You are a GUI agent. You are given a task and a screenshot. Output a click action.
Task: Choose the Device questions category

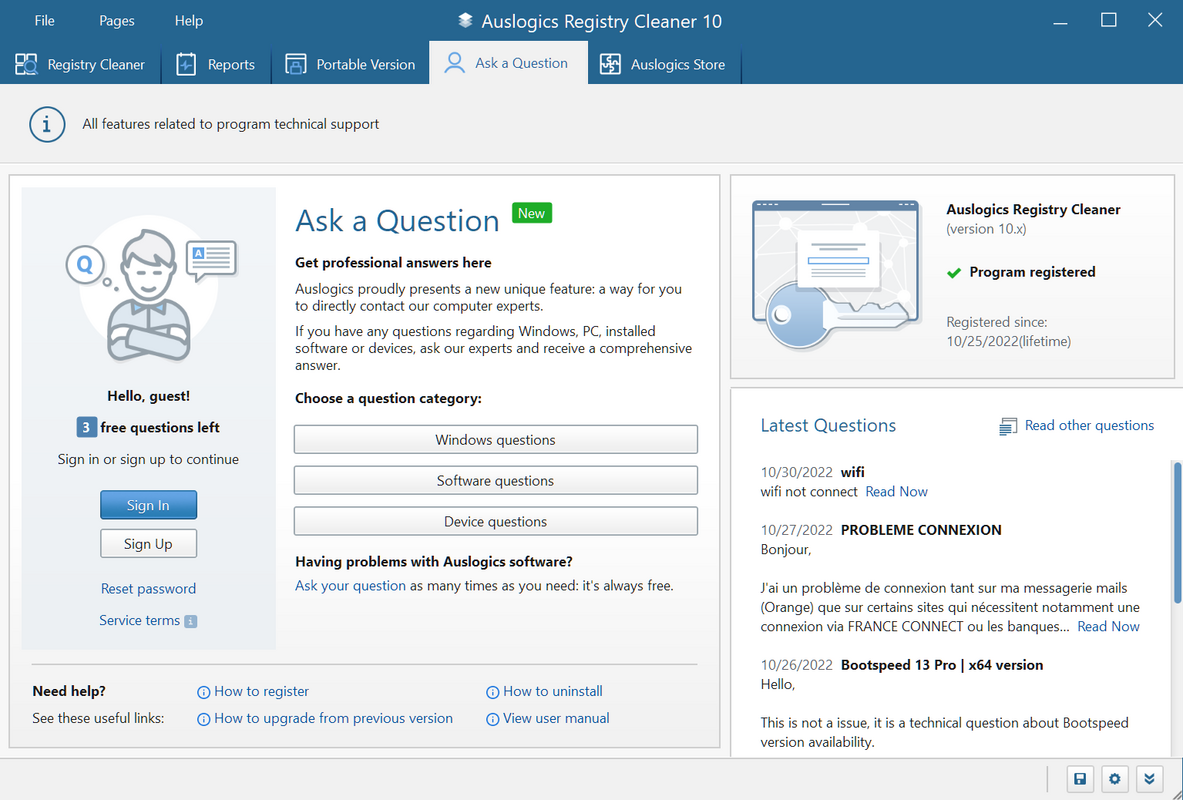pos(496,521)
